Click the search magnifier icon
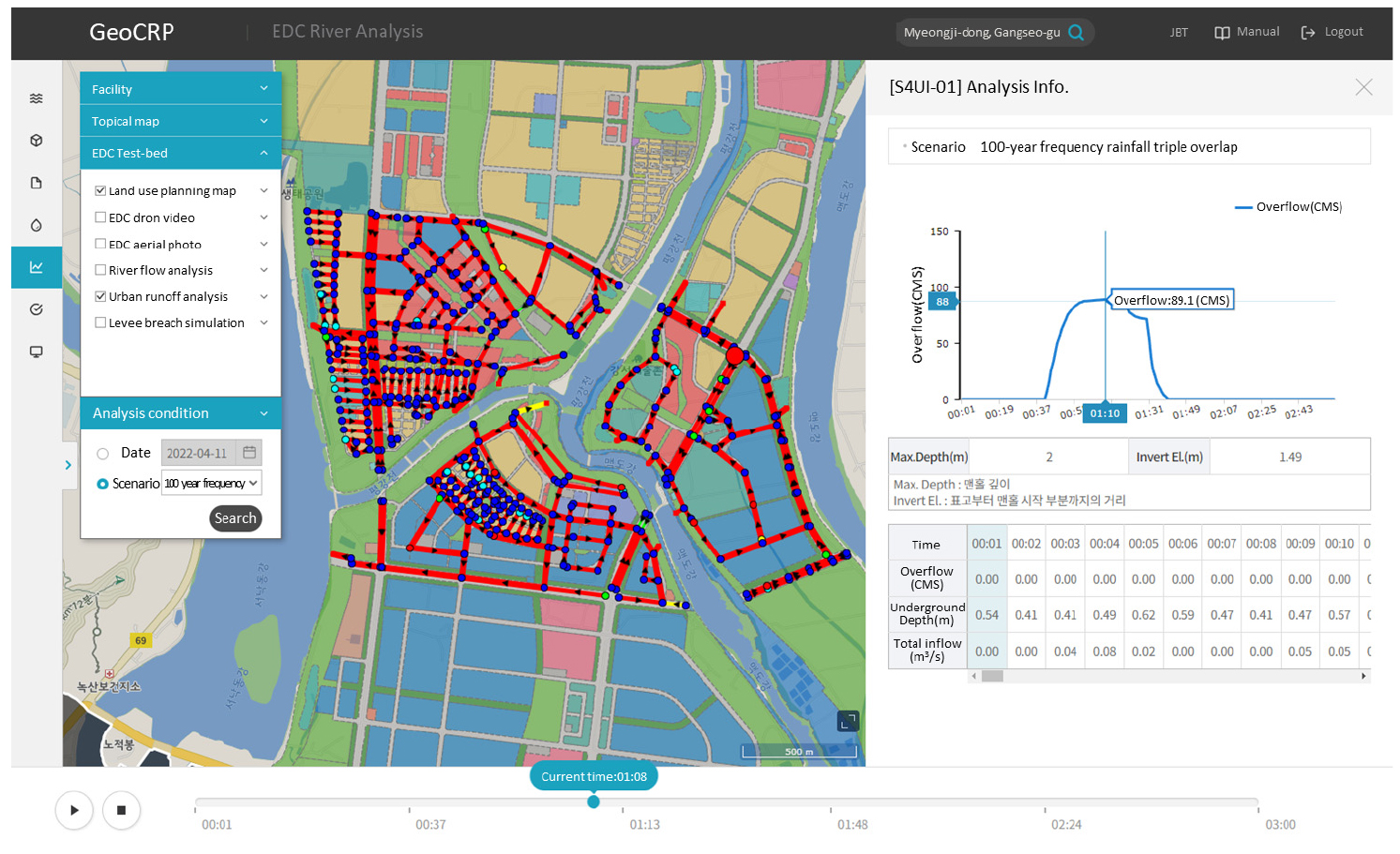1400x854 pixels. coord(1076,33)
